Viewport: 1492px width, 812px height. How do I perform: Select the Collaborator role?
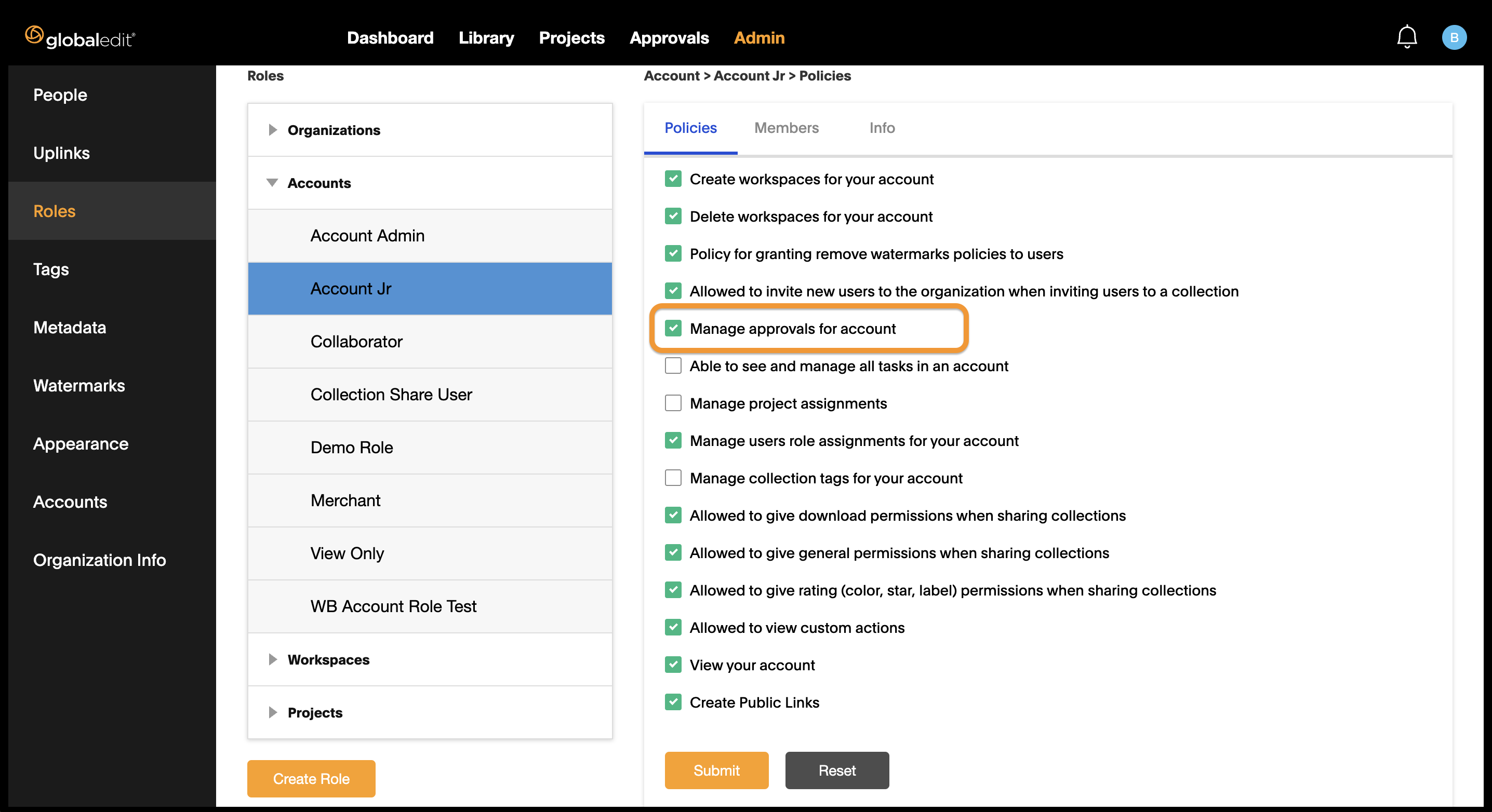click(x=430, y=342)
